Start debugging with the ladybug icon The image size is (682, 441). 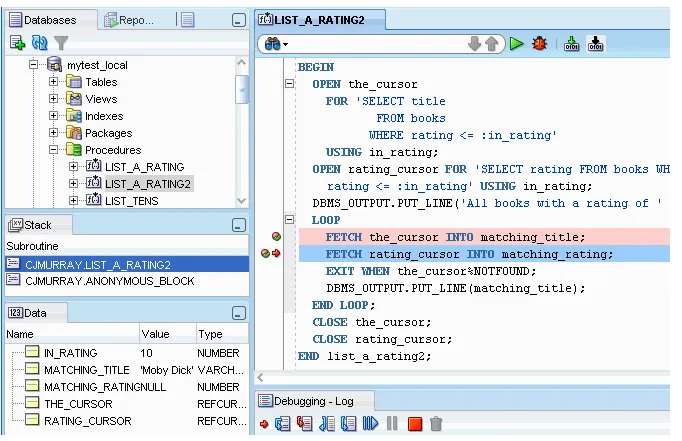click(540, 44)
